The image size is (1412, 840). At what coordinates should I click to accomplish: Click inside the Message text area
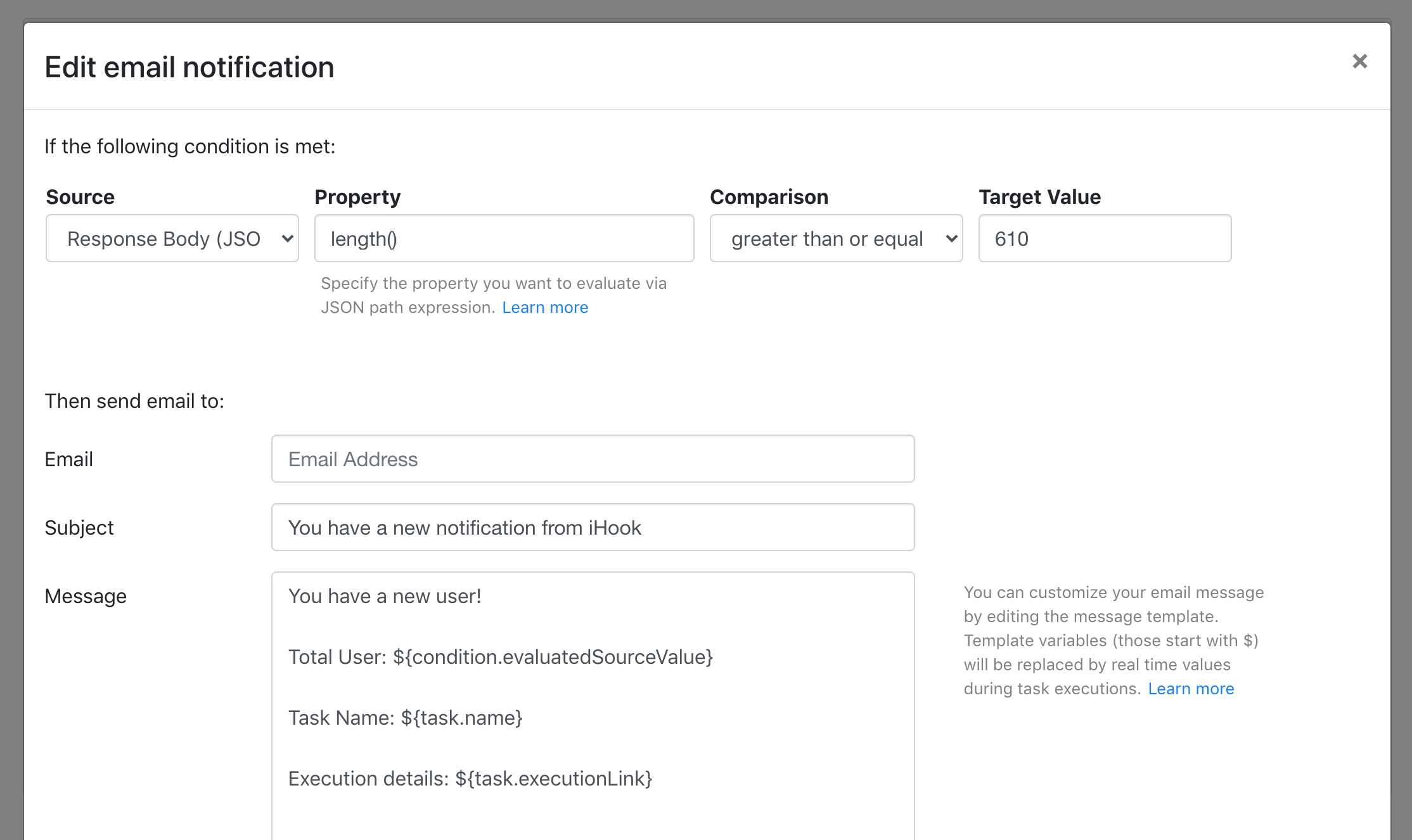point(593,706)
